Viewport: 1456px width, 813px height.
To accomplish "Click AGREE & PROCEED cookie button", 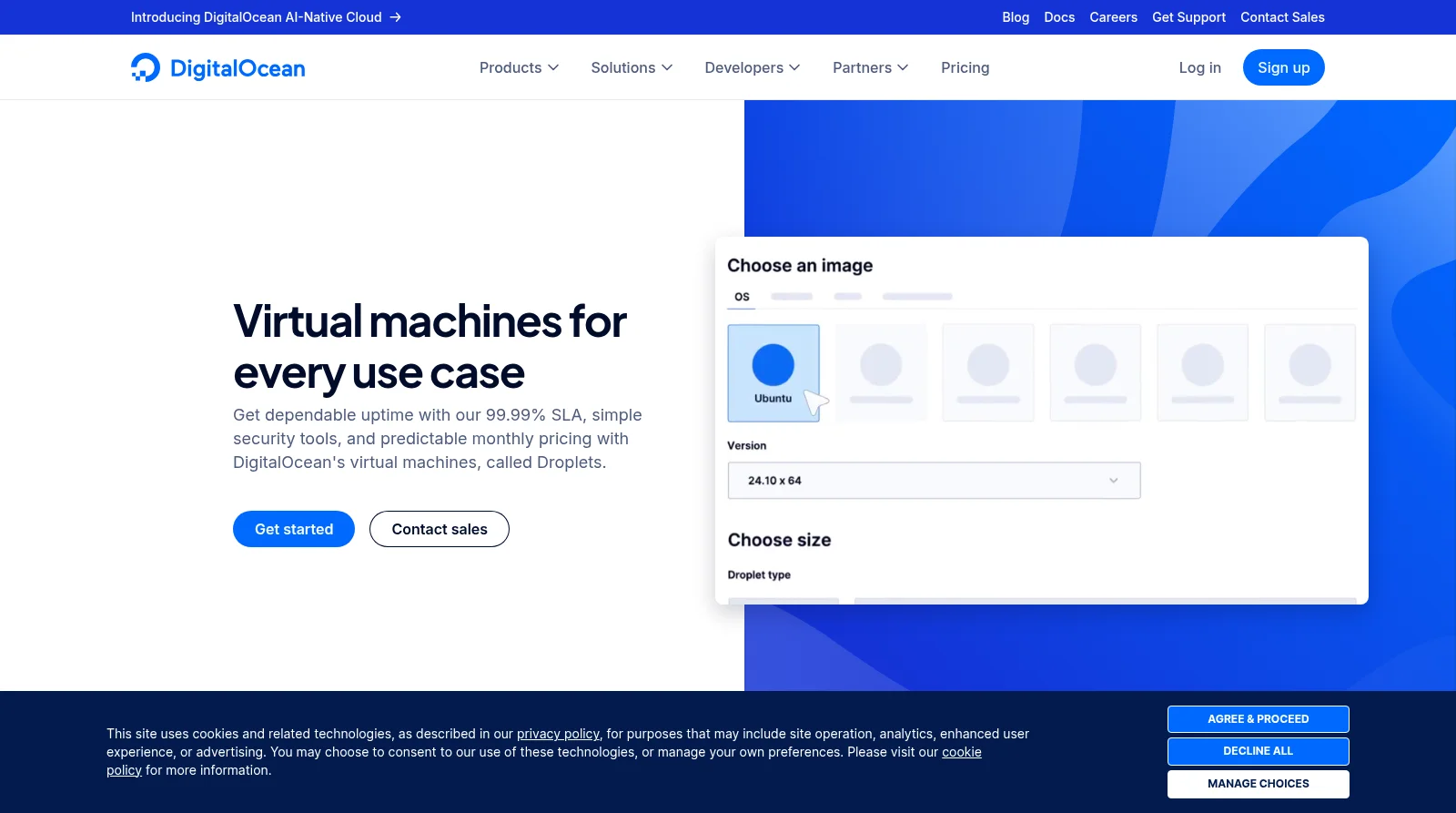I will click(x=1258, y=719).
